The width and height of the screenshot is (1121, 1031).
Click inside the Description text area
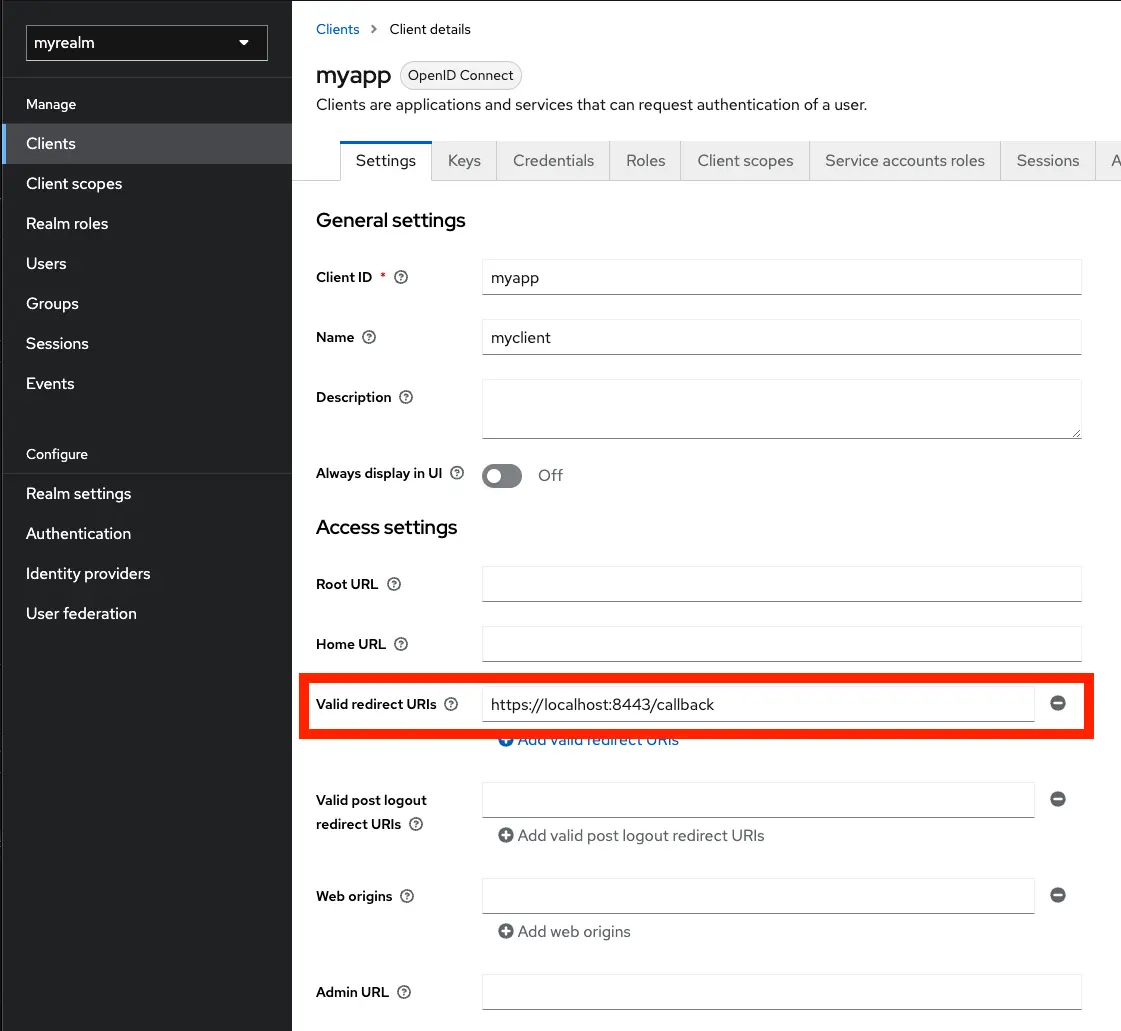pyautogui.click(x=780, y=408)
